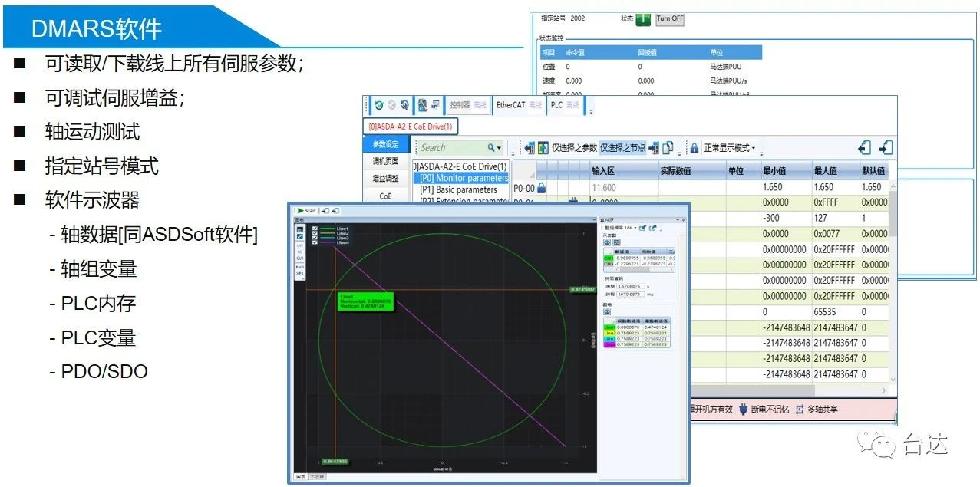Select the ASDA-A2-E CoE Drive(1) tree root
The height and width of the screenshot is (487, 980).
(460, 167)
